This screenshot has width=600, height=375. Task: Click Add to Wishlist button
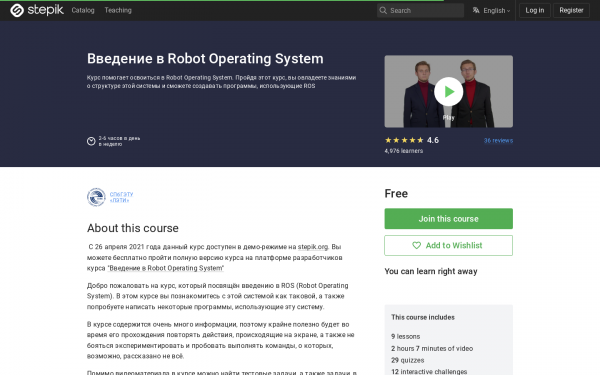(x=448, y=245)
